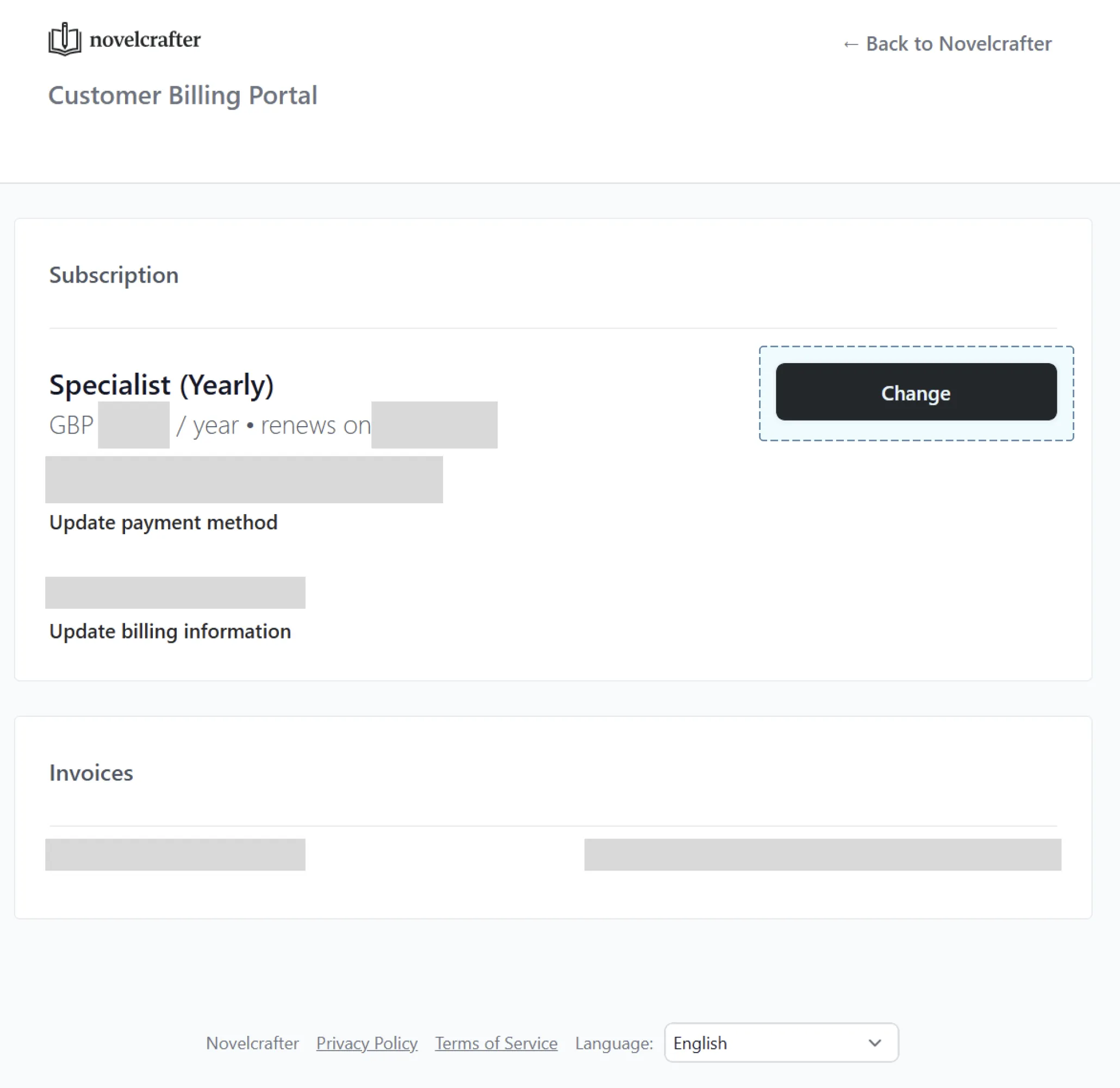Select the dashed highlighted Change plan area
Image resolution: width=1120 pixels, height=1088 pixels.
916,392
